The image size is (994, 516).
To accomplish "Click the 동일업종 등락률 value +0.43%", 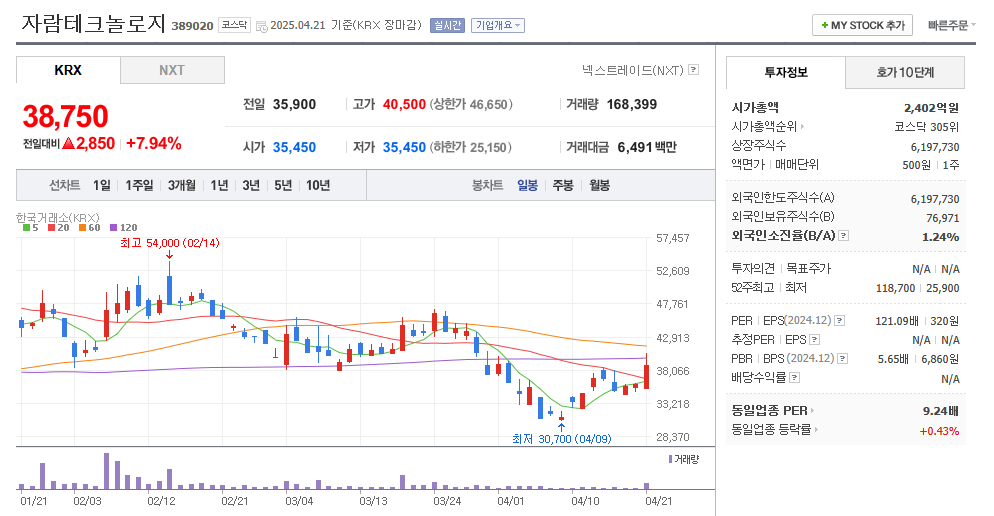I will click(x=939, y=431).
